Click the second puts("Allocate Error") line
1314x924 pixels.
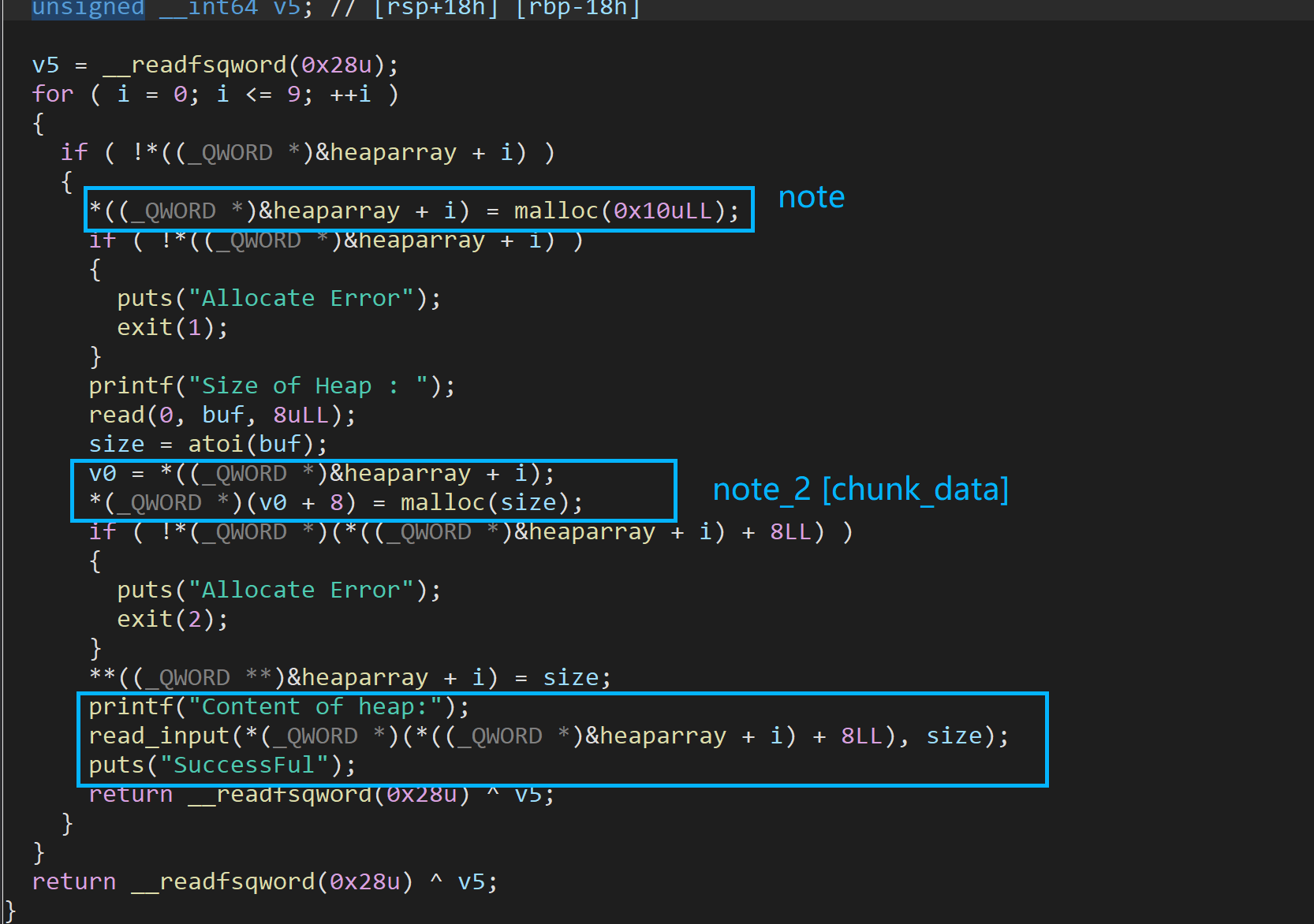tap(279, 590)
